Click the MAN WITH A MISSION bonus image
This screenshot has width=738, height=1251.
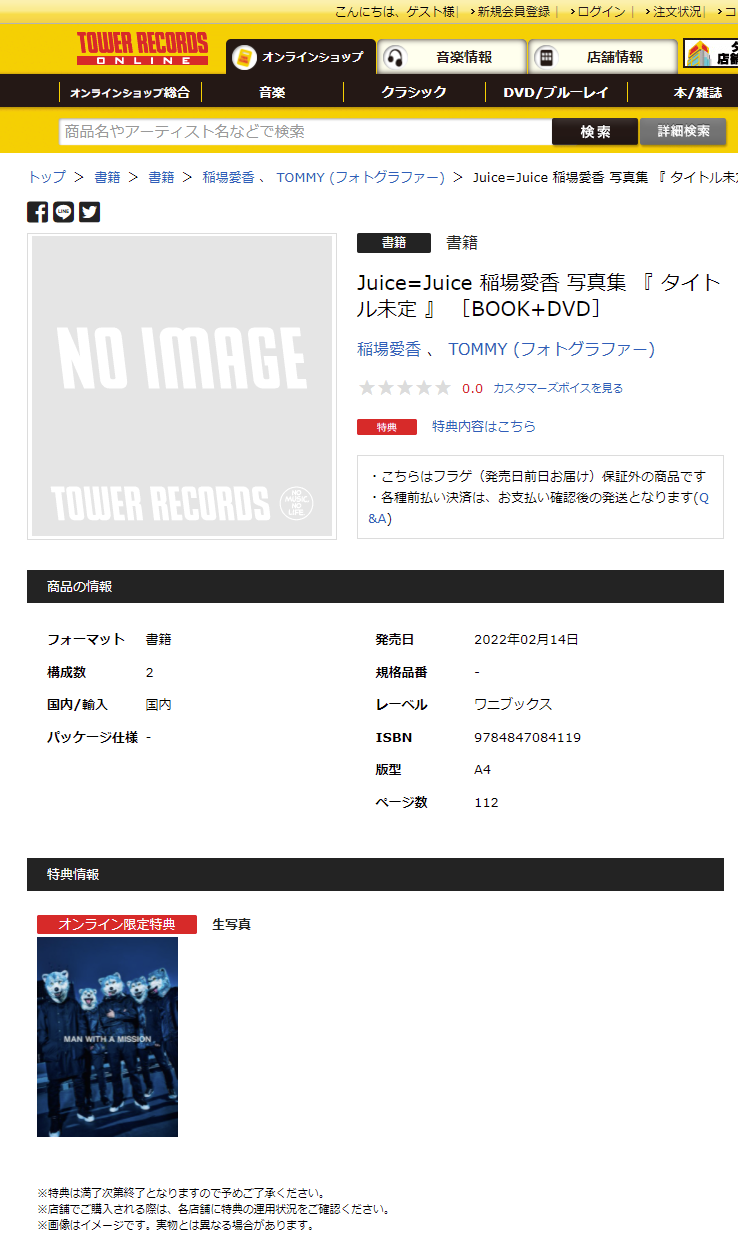point(107,1036)
